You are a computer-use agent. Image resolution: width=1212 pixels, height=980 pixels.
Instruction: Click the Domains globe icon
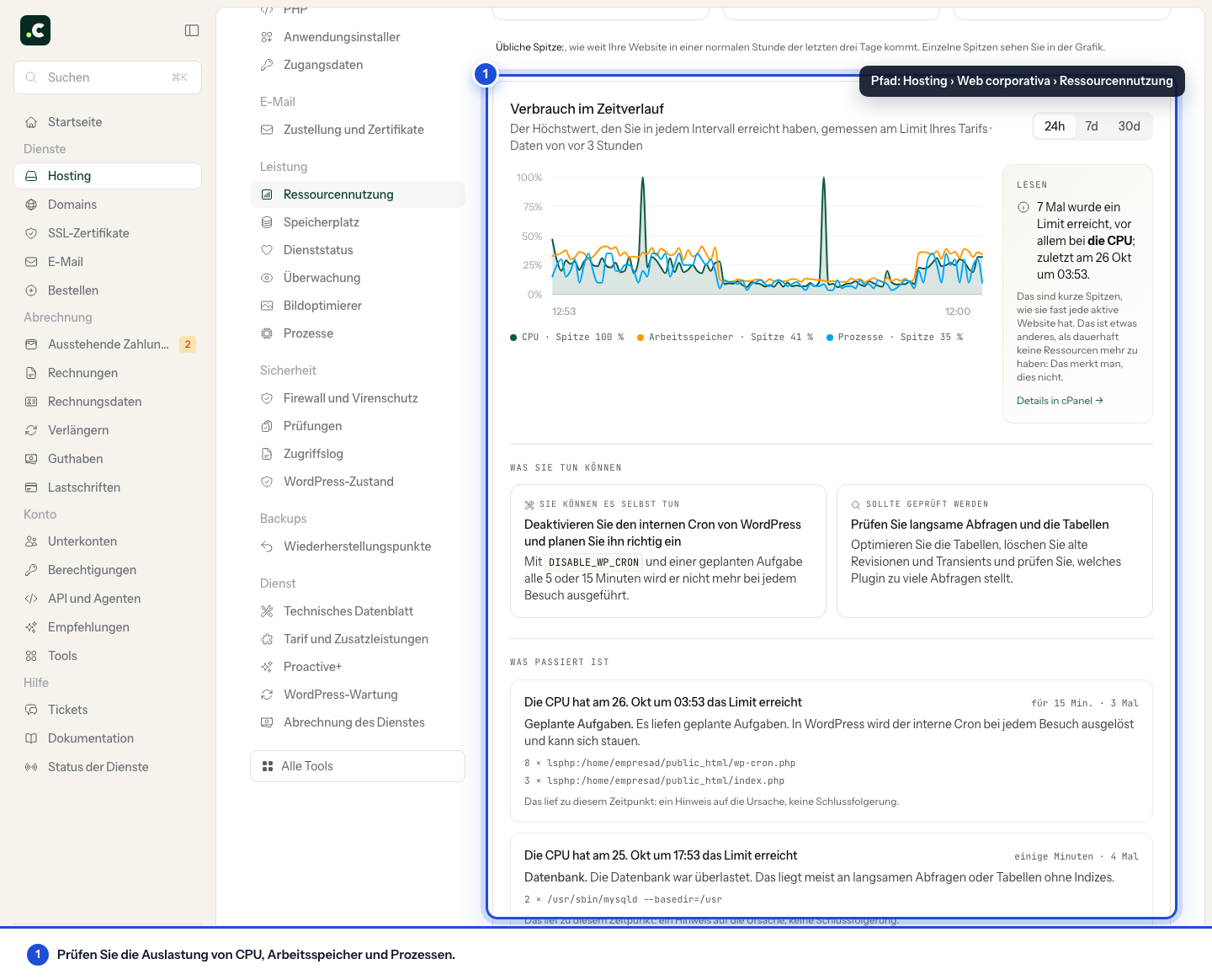31,205
